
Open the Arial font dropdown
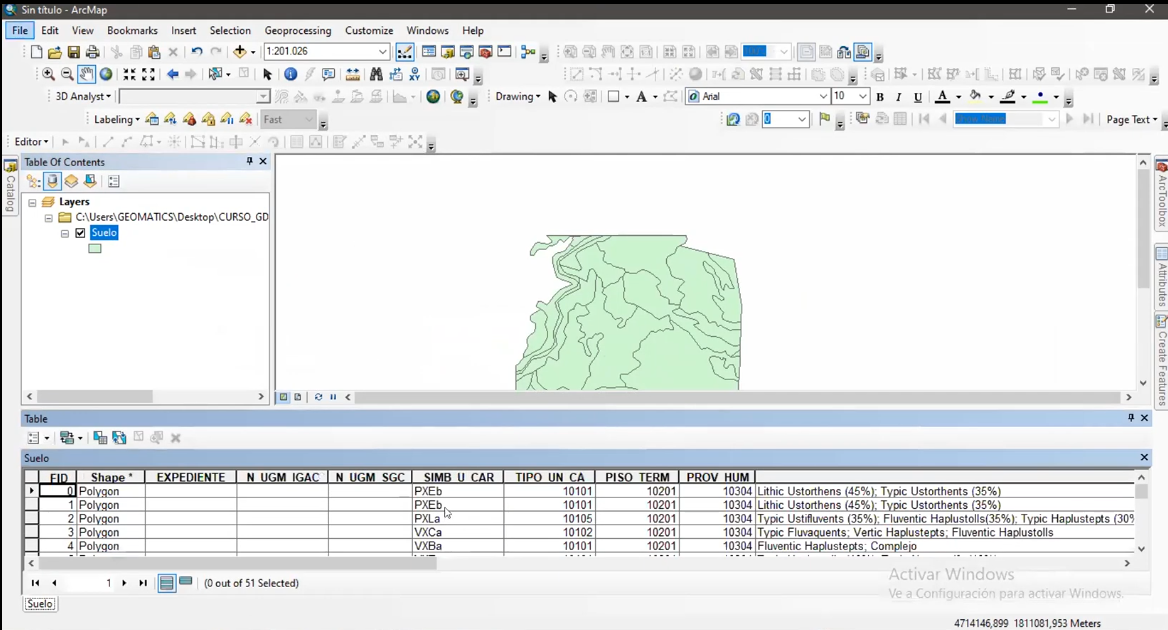(x=823, y=97)
